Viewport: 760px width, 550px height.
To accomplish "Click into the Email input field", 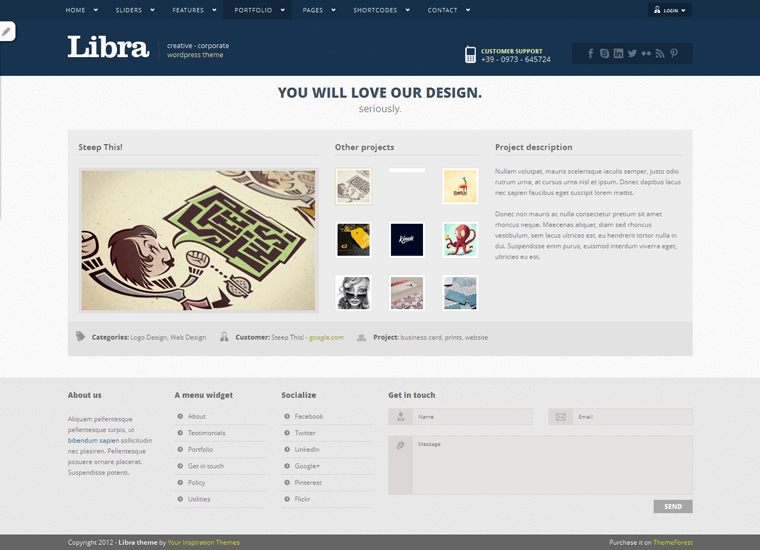I will click(632, 417).
